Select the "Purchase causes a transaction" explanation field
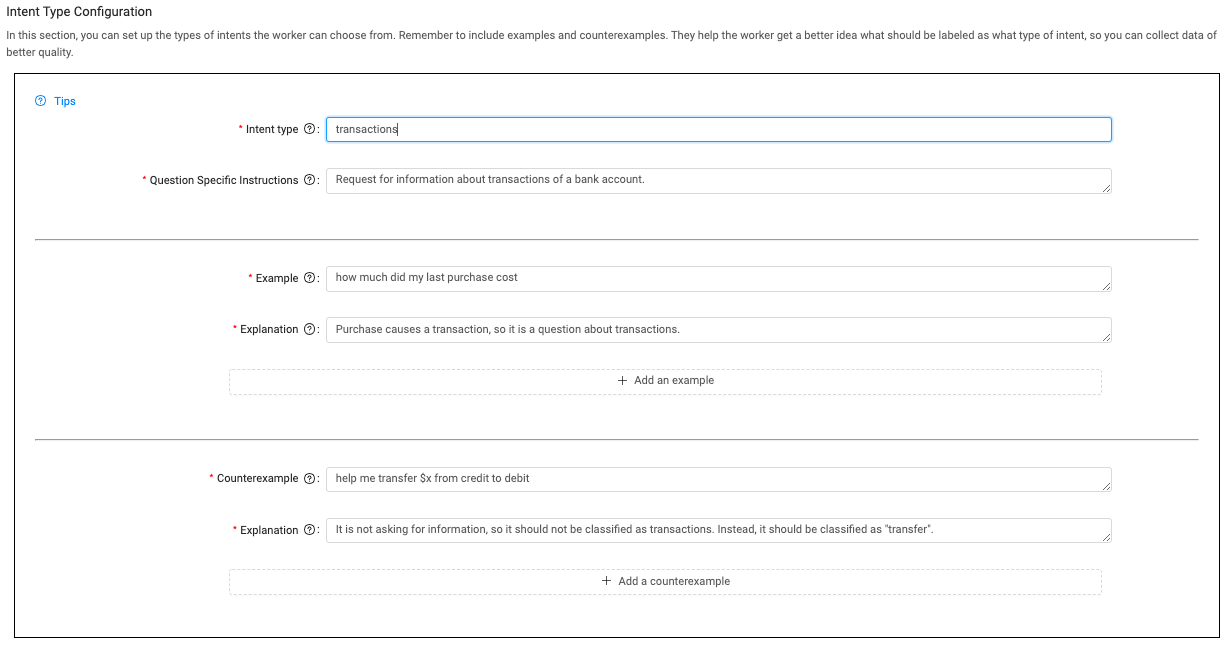Viewport: 1231px width, 645px height. [x=718, y=330]
